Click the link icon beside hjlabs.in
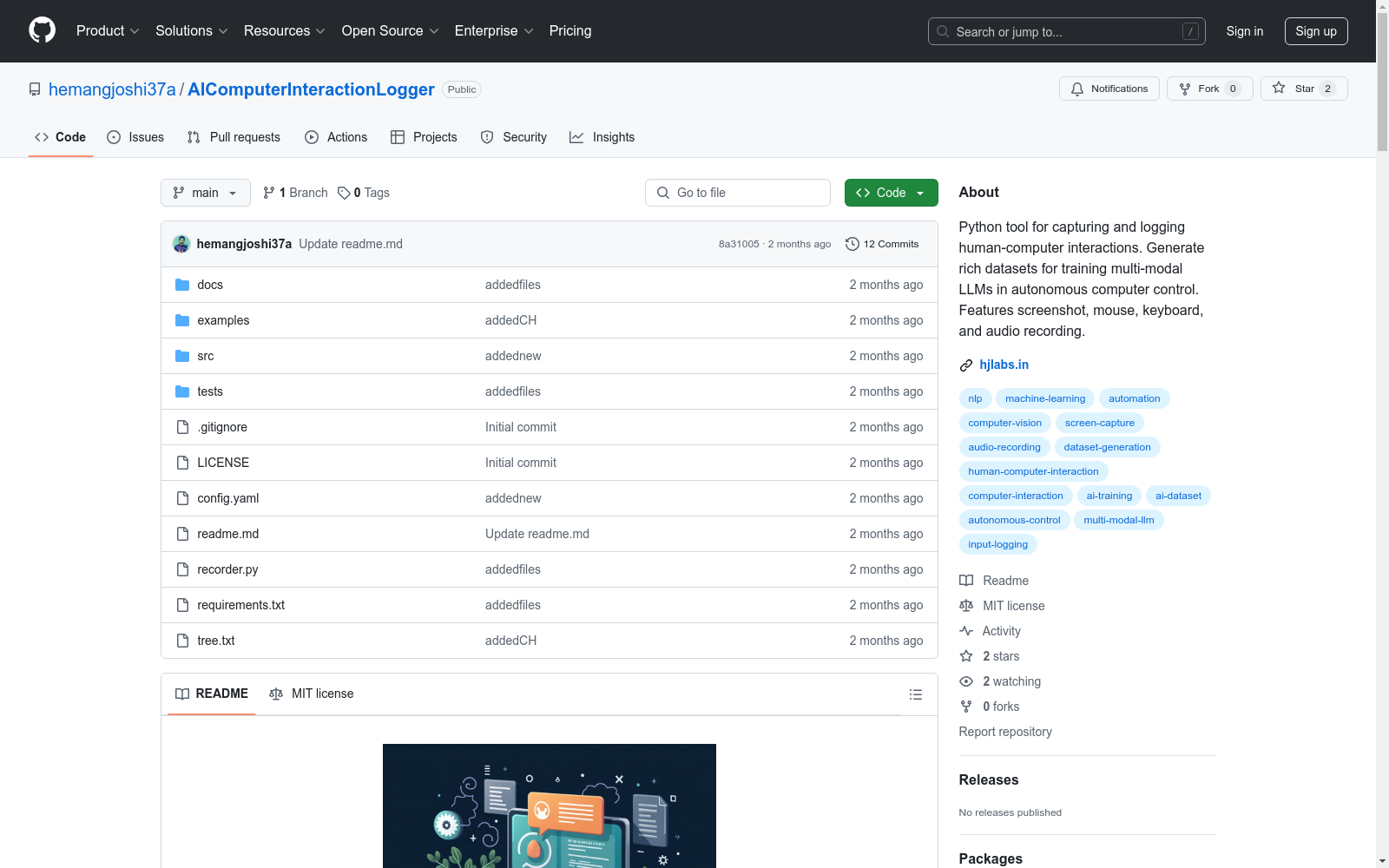 (966, 365)
